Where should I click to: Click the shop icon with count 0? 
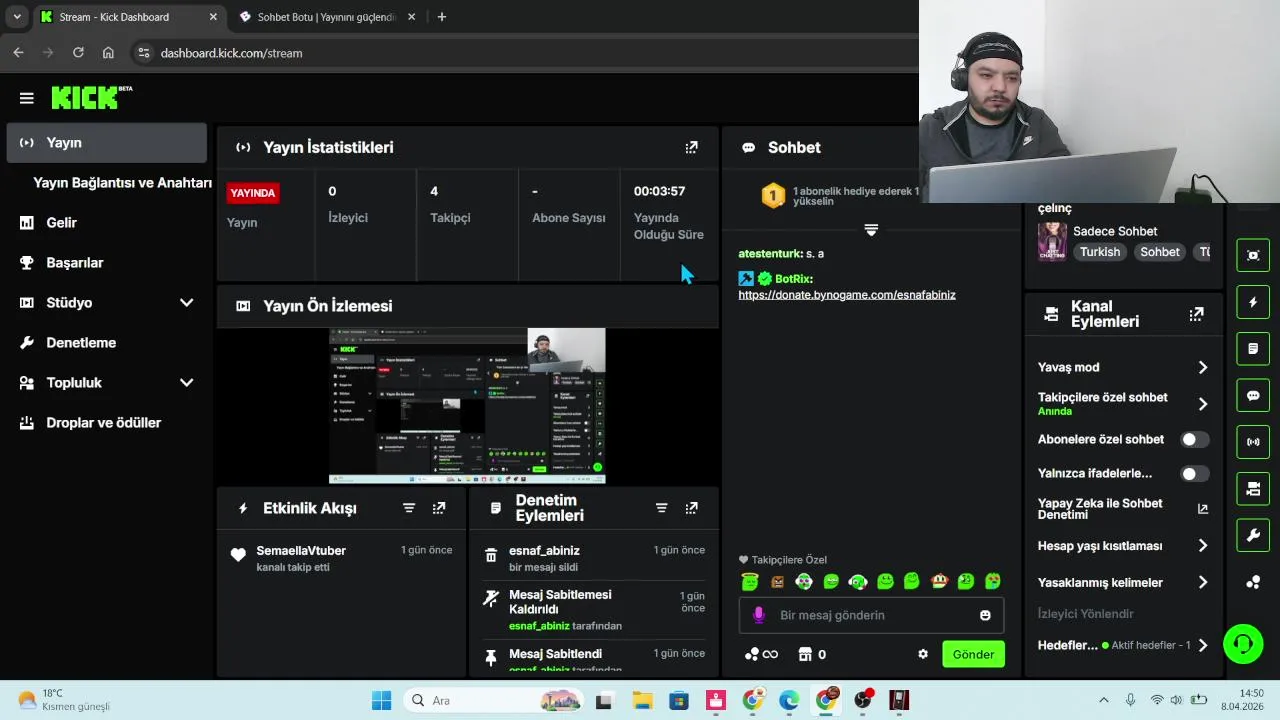click(x=812, y=654)
